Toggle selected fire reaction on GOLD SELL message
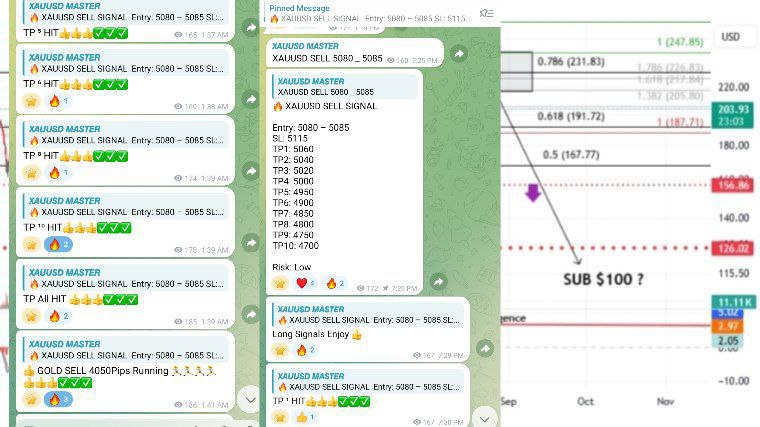This screenshot has height=427, width=760. click(58, 399)
